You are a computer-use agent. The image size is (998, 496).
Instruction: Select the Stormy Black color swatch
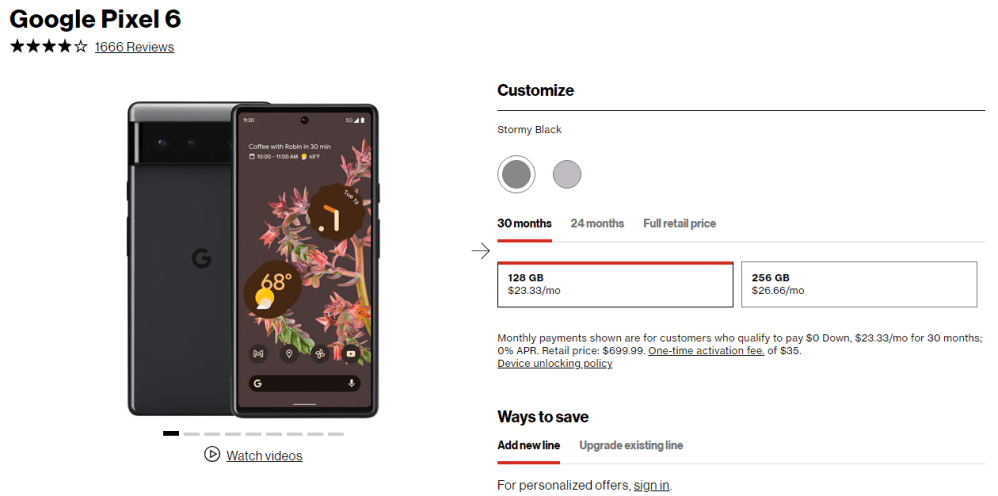516,174
